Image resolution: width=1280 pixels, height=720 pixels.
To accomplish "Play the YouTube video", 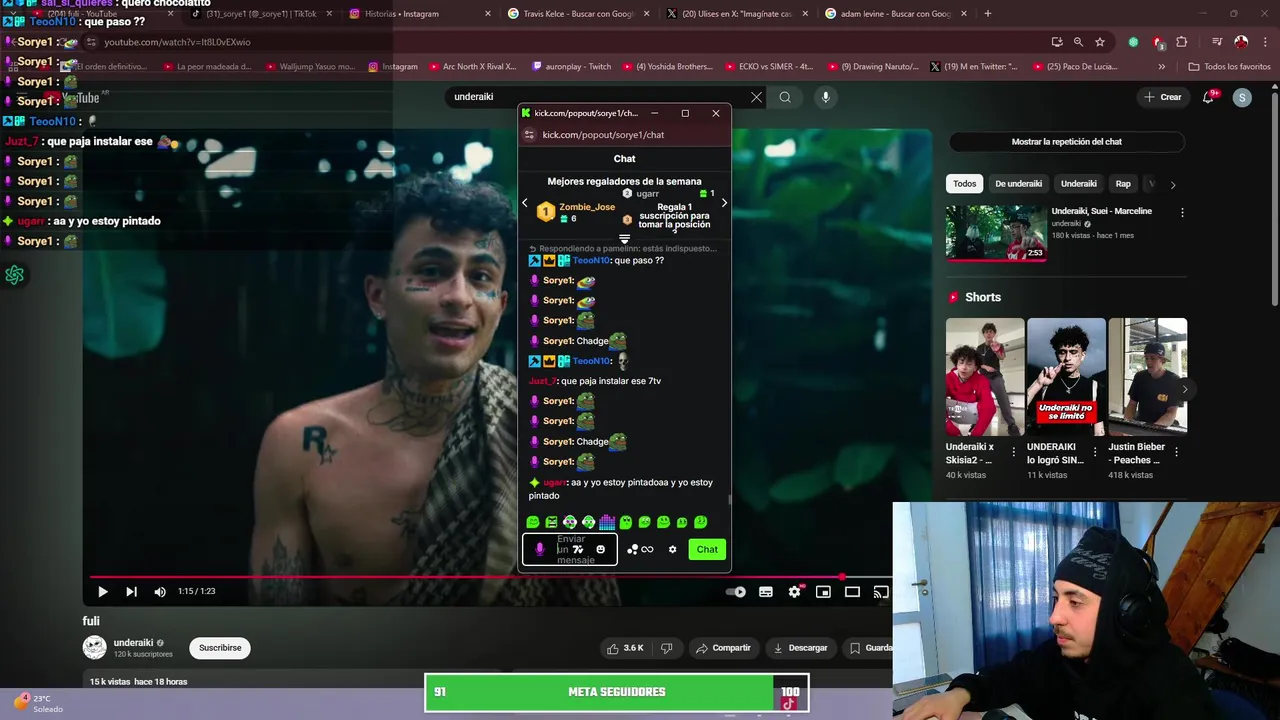I will click(x=102, y=592).
